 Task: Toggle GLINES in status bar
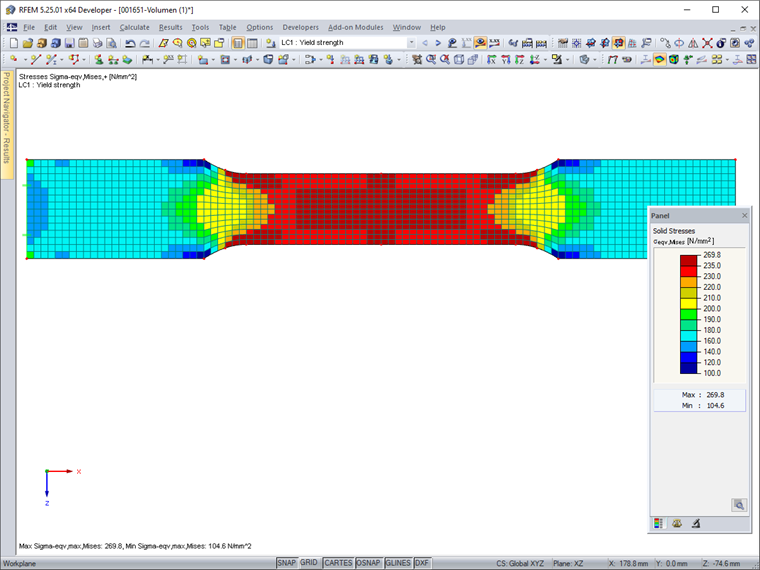coord(398,563)
